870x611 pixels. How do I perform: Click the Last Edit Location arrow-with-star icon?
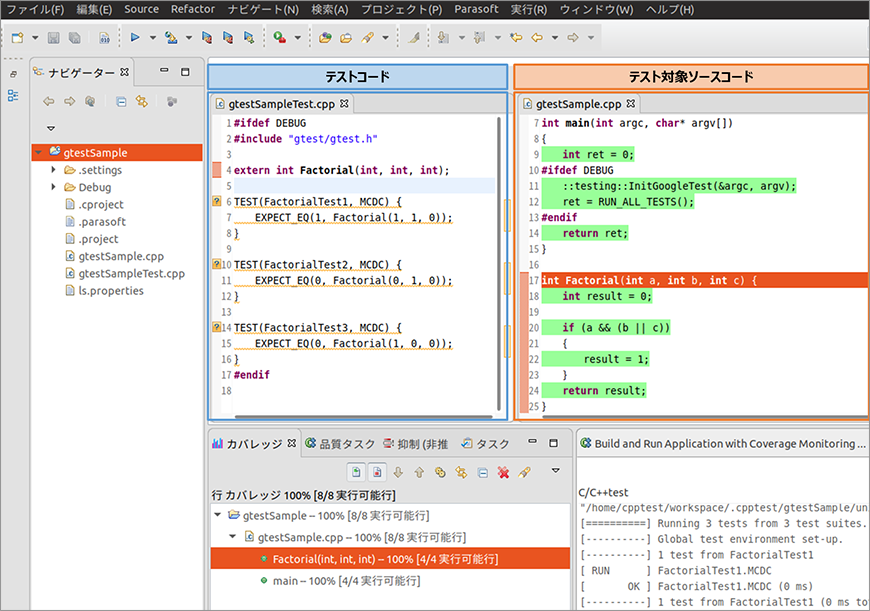(x=516, y=38)
